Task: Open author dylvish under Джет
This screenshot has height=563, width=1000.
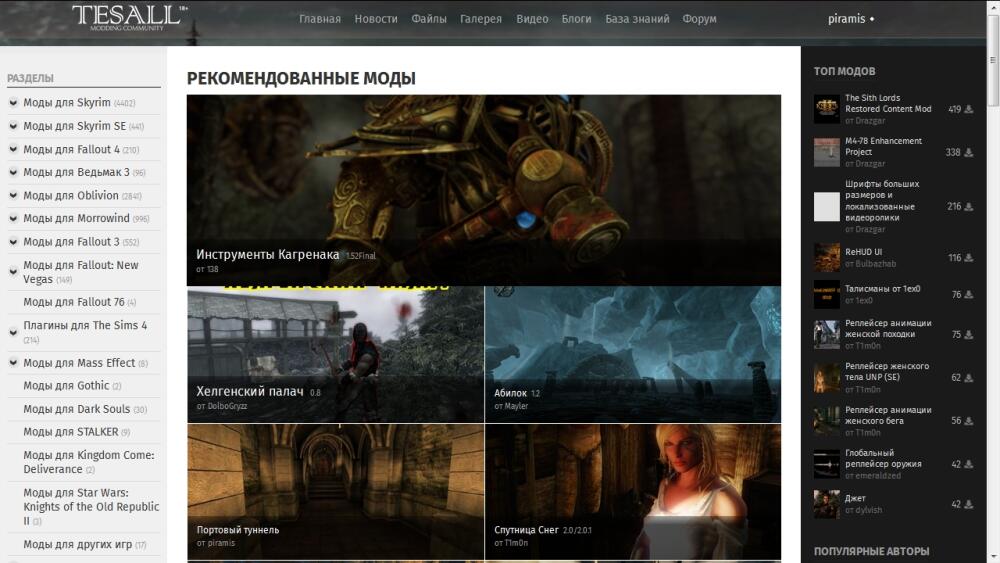Action: pos(869,510)
